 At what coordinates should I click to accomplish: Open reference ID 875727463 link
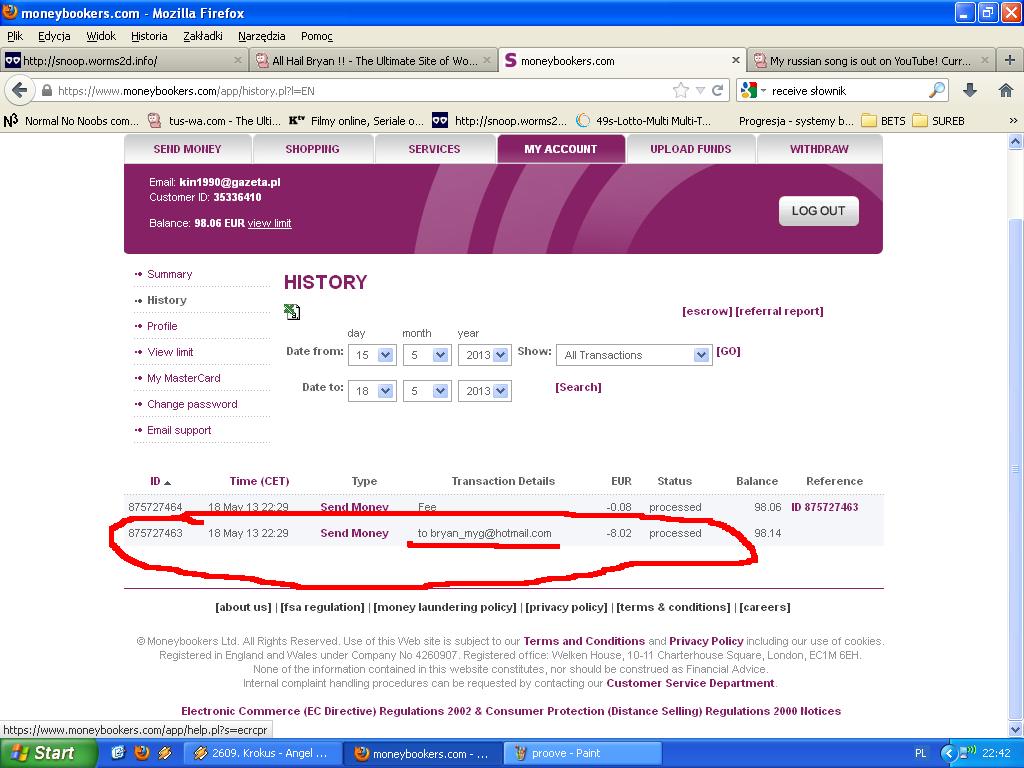[x=825, y=507]
